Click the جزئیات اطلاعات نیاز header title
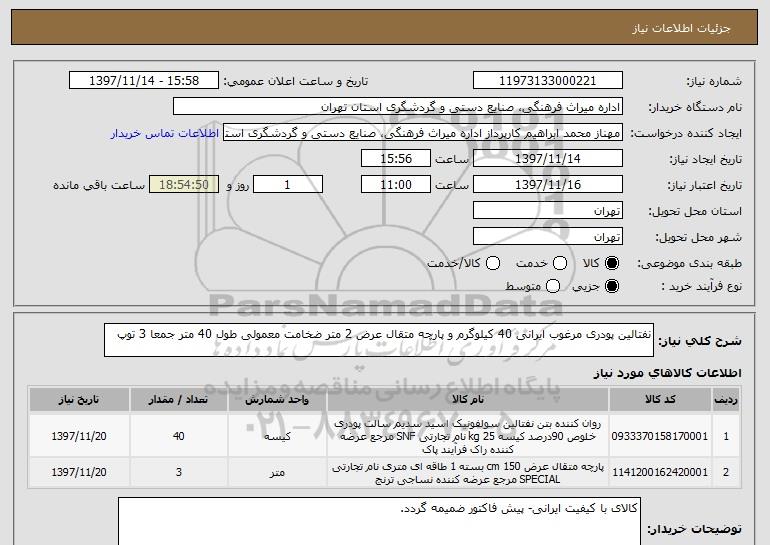 coord(681,28)
